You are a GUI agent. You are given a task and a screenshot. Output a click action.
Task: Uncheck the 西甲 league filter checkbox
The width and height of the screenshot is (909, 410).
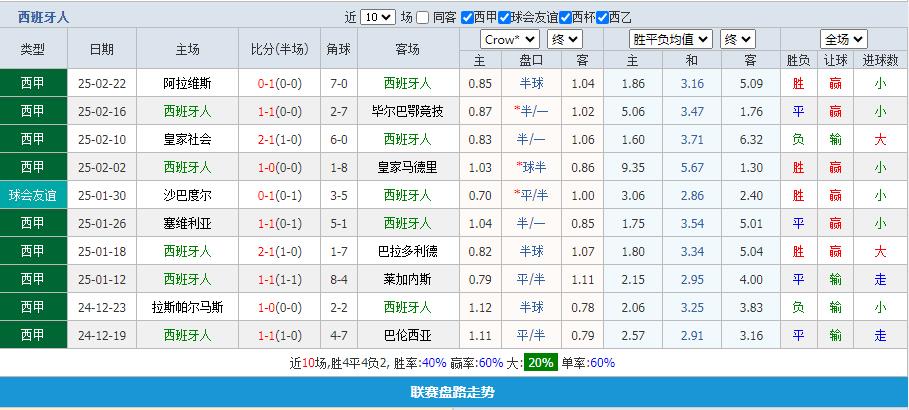point(467,17)
